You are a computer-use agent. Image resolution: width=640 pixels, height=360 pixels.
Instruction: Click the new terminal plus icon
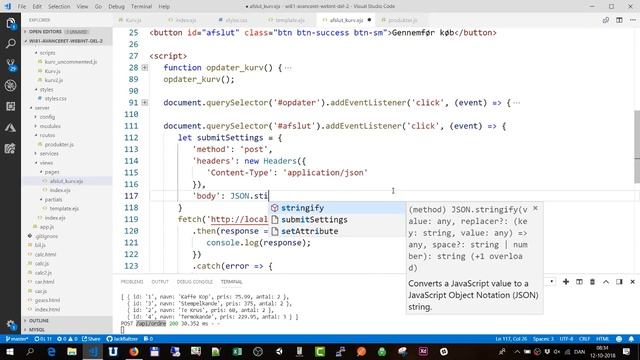[566, 282]
